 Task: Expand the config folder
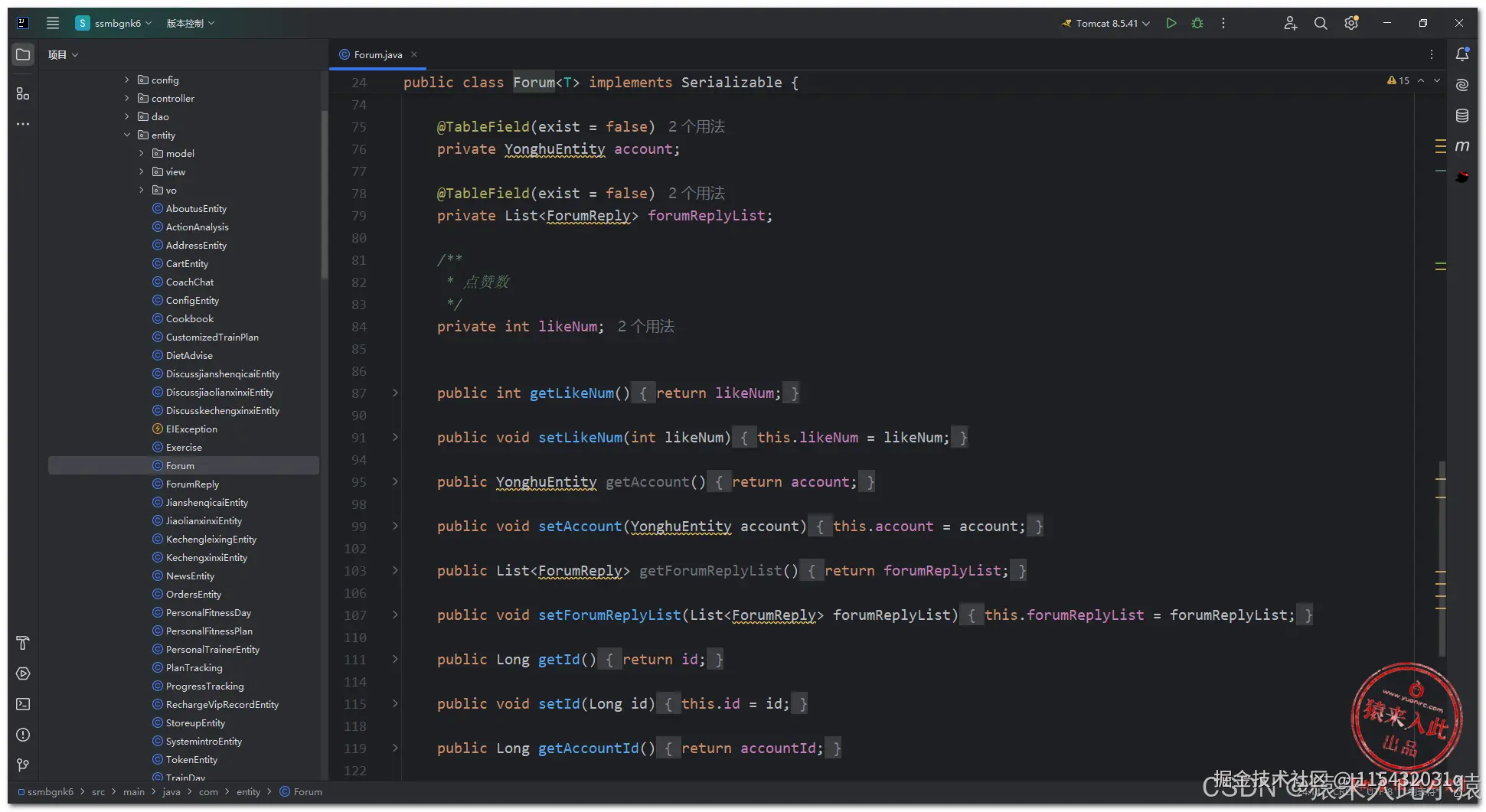click(127, 80)
